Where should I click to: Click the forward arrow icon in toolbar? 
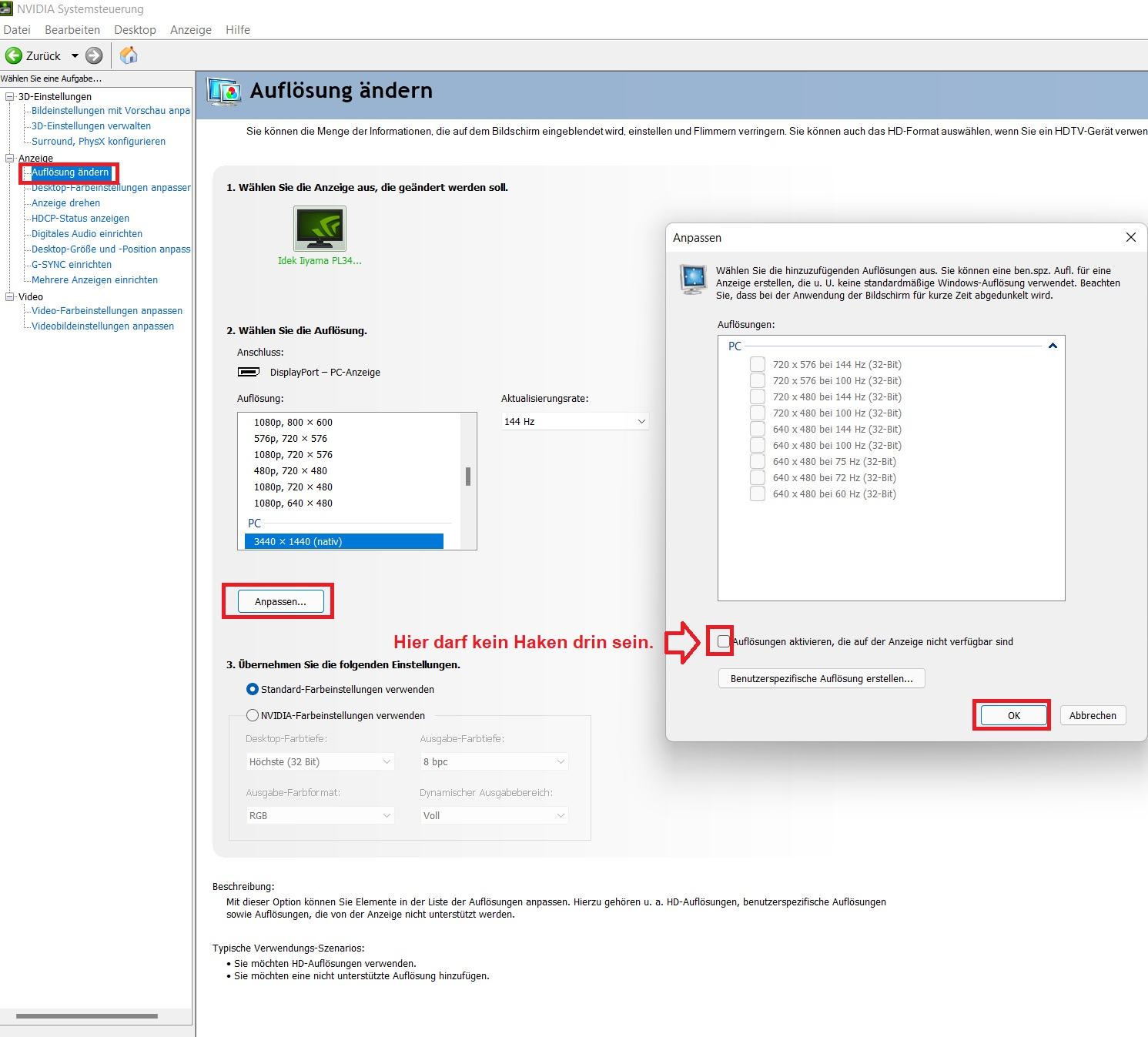(x=94, y=55)
